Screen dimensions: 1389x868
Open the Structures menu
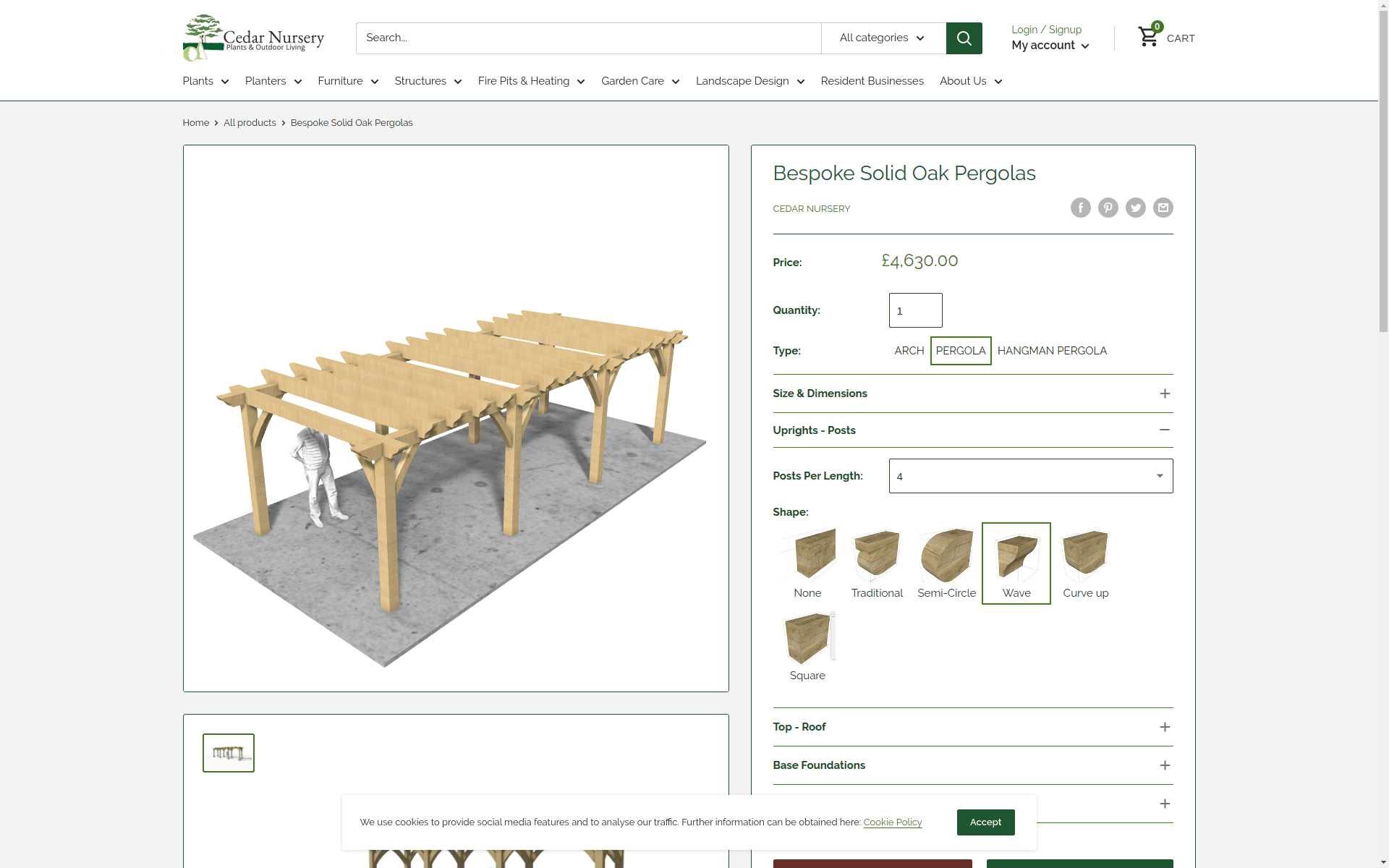pos(428,81)
